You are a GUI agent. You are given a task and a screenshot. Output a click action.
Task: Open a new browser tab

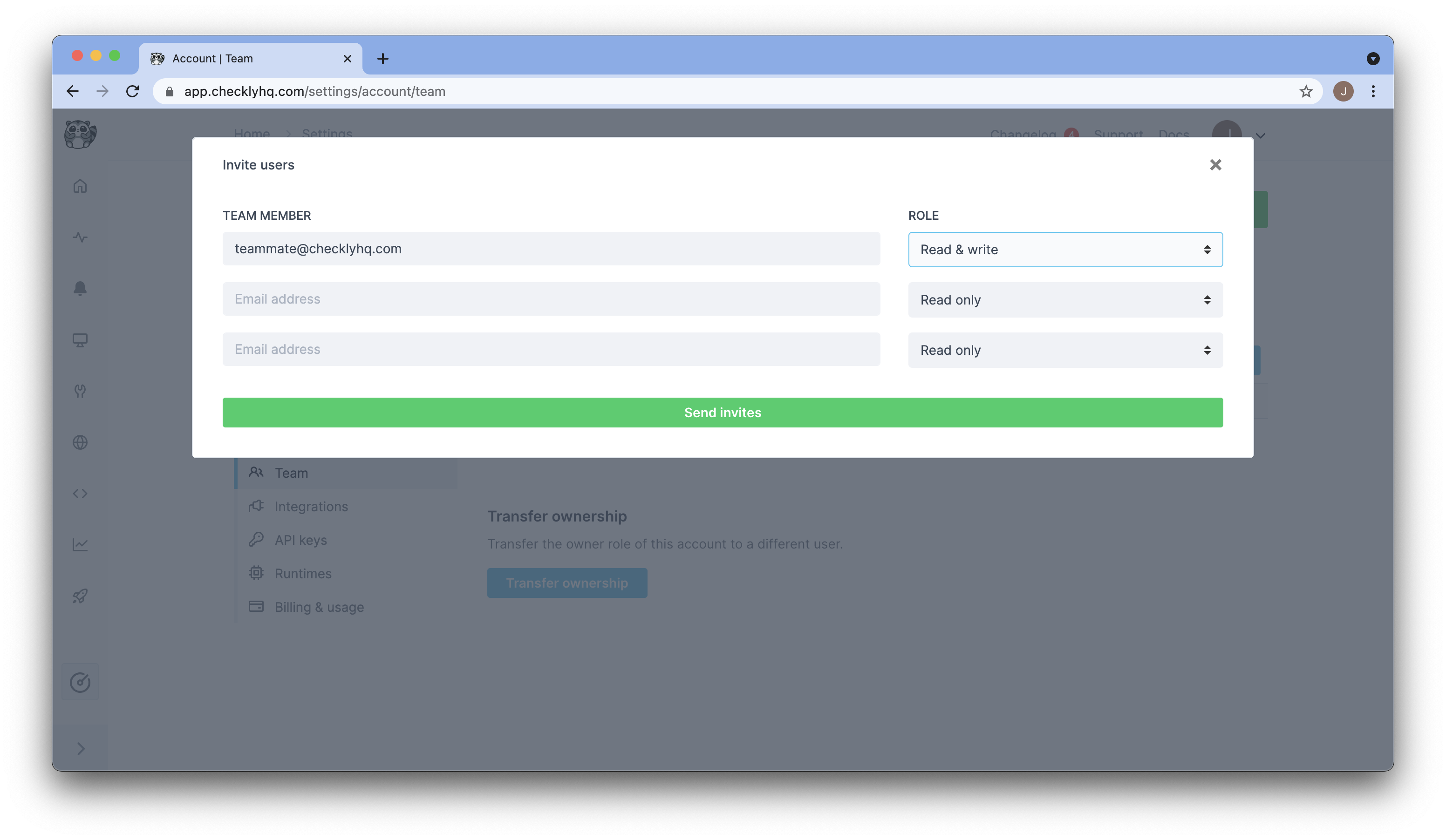[383, 59]
